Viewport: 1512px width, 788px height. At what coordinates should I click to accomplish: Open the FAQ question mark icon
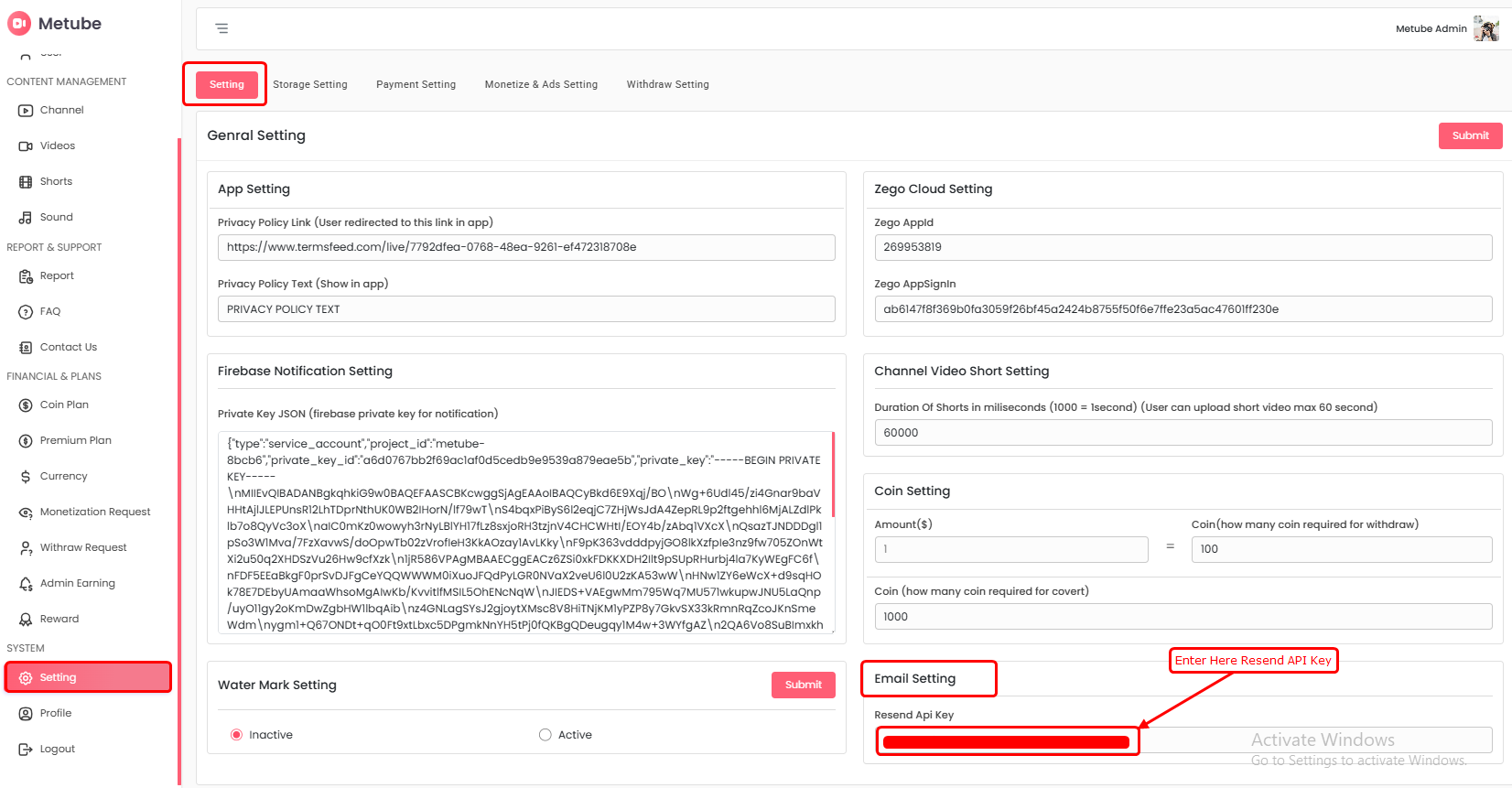tap(26, 312)
